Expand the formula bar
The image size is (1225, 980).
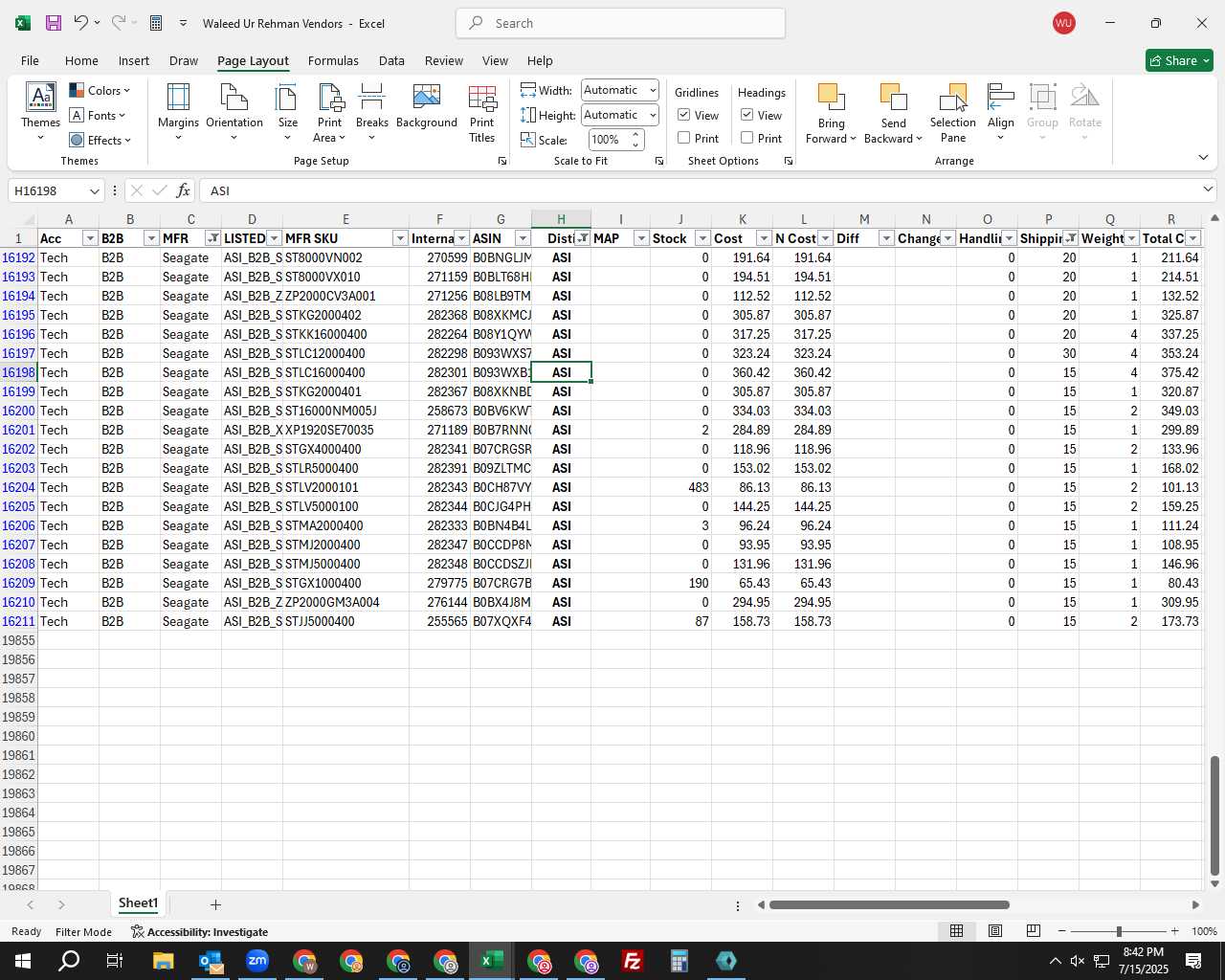tap(1208, 189)
